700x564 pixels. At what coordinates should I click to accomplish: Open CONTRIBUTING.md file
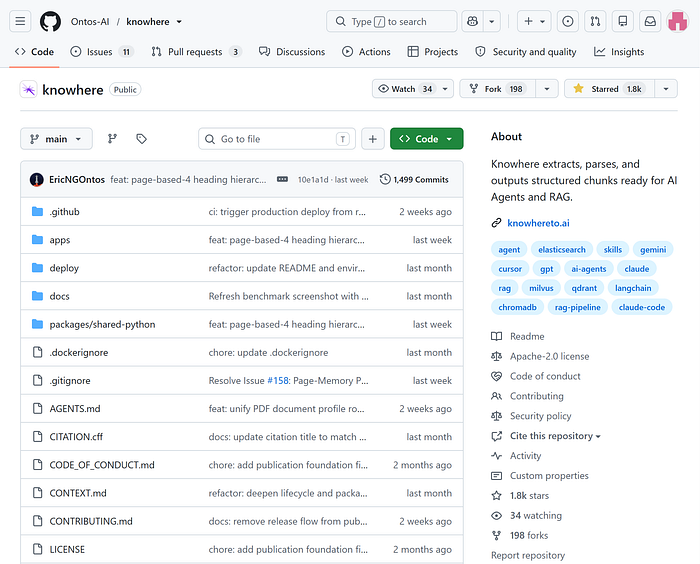[91, 521]
